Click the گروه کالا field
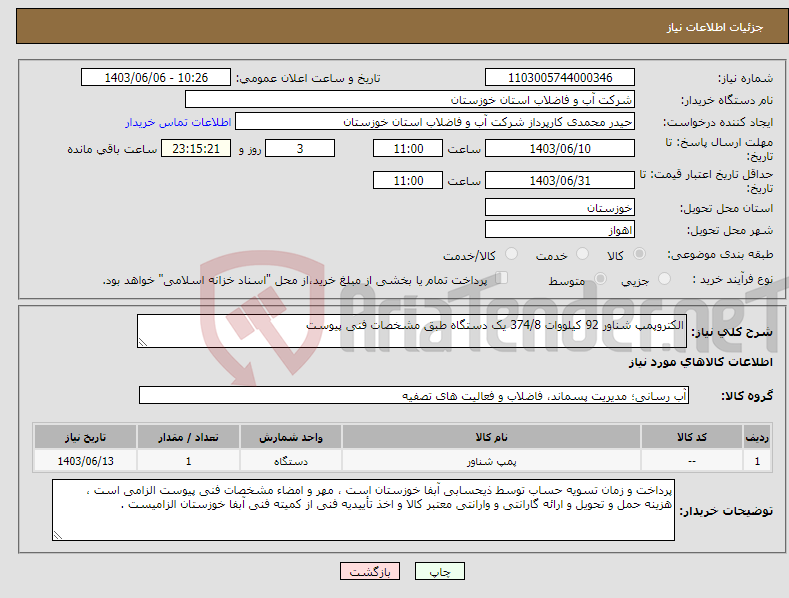The width and height of the screenshot is (789, 598). [414, 396]
